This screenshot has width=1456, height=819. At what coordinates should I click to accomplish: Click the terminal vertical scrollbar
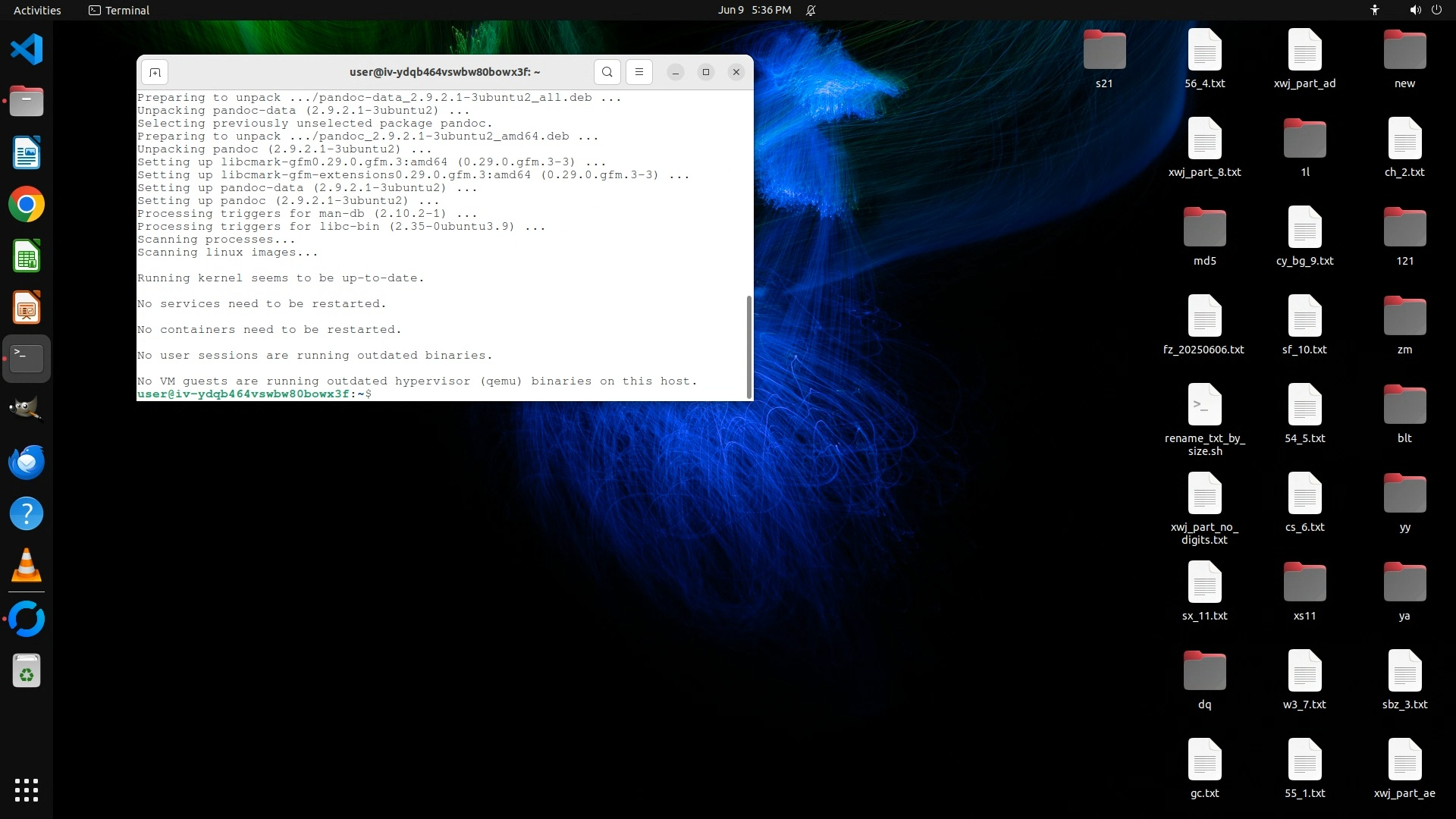click(749, 346)
